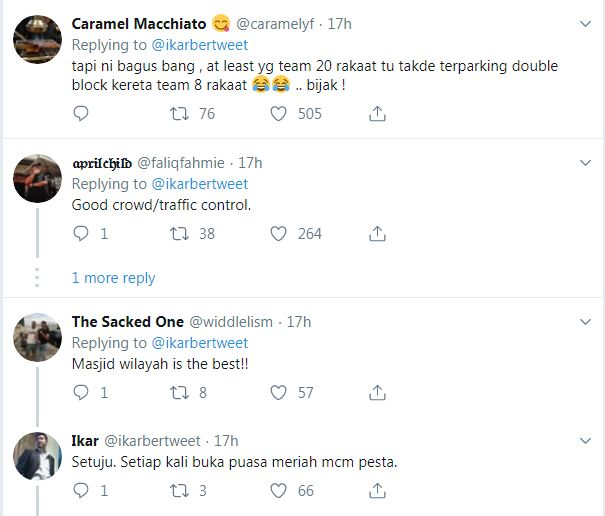Expand the 1 more reply thread

113,278
